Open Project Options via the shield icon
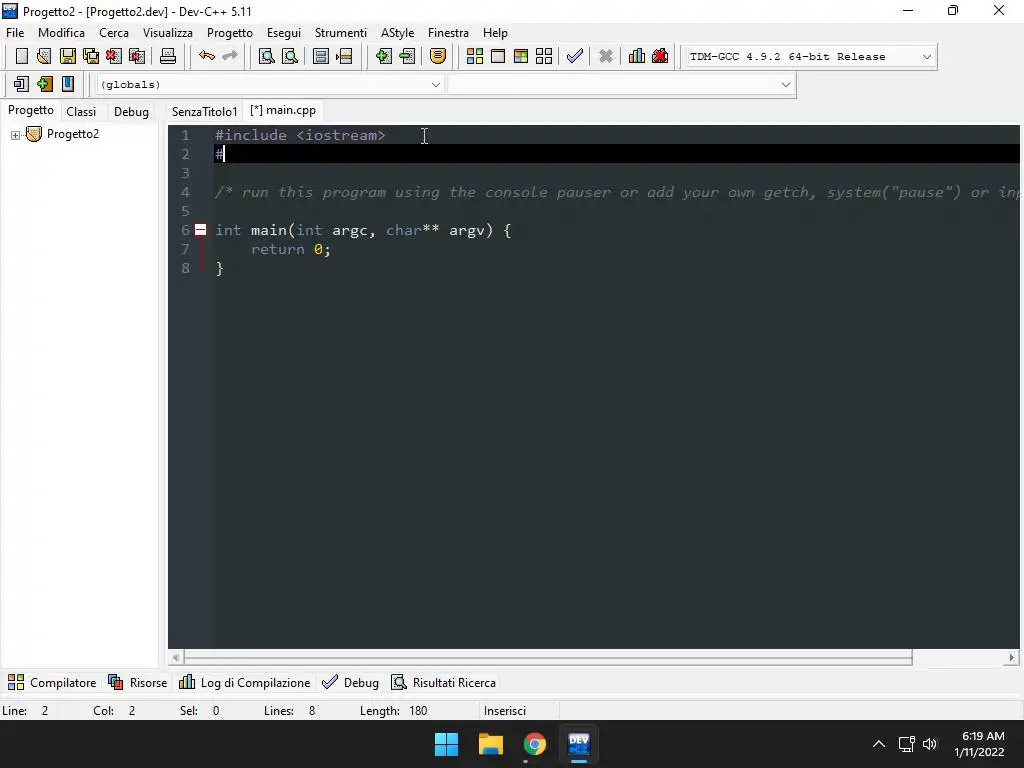Image resolution: width=1024 pixels, height=768 pixels. [438, 56]
